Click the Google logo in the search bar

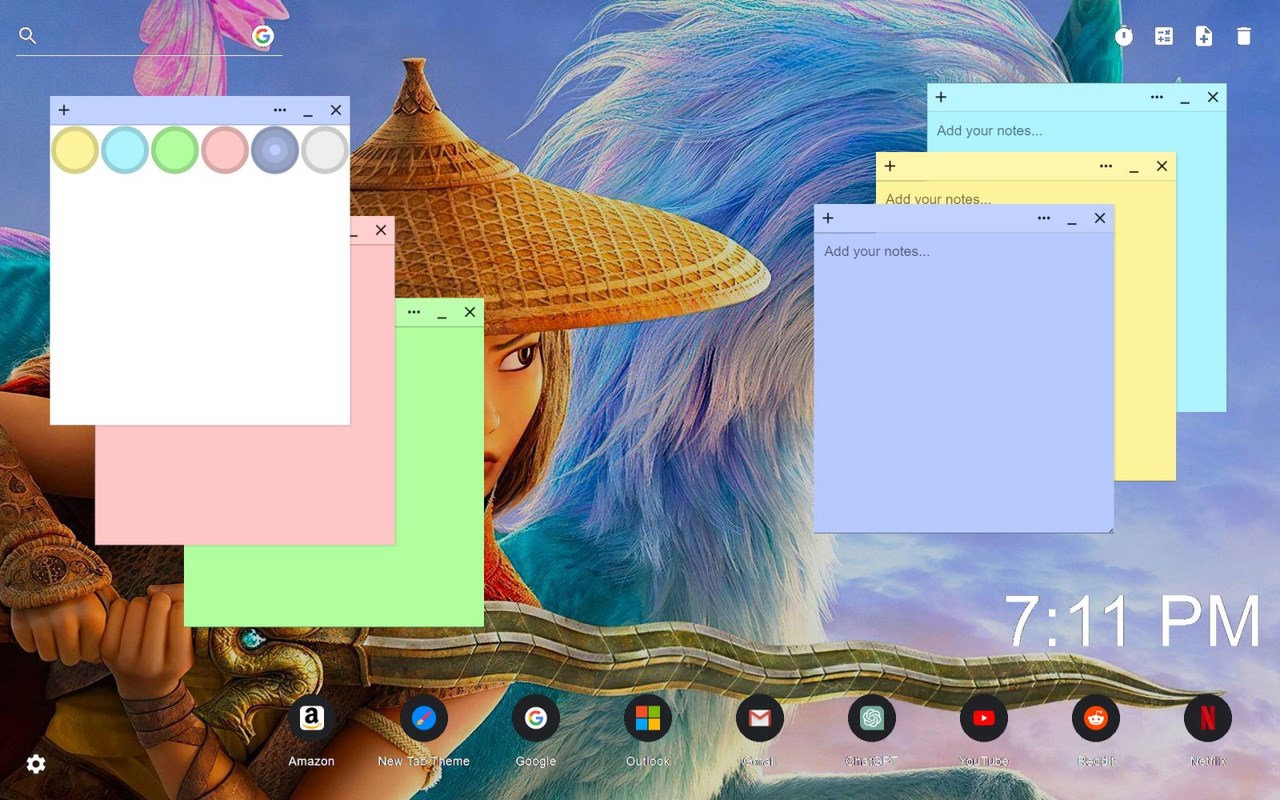263,36
